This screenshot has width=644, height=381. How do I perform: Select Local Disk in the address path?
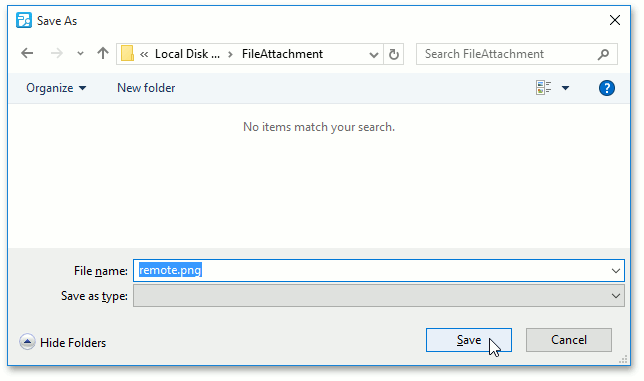tap(187, 54)
